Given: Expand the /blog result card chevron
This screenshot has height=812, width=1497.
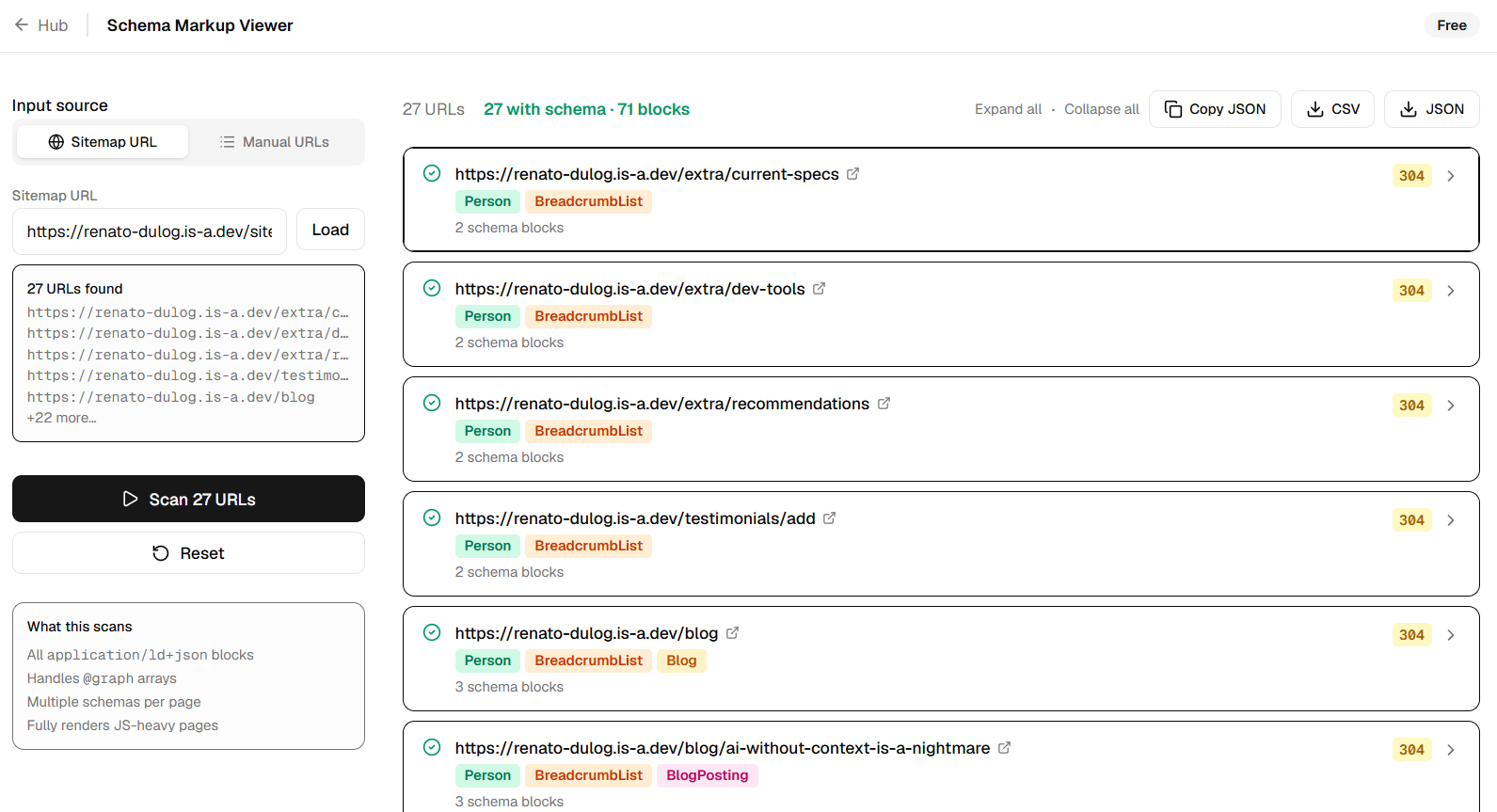Looking at the screenshot, I should (1451, 635).
